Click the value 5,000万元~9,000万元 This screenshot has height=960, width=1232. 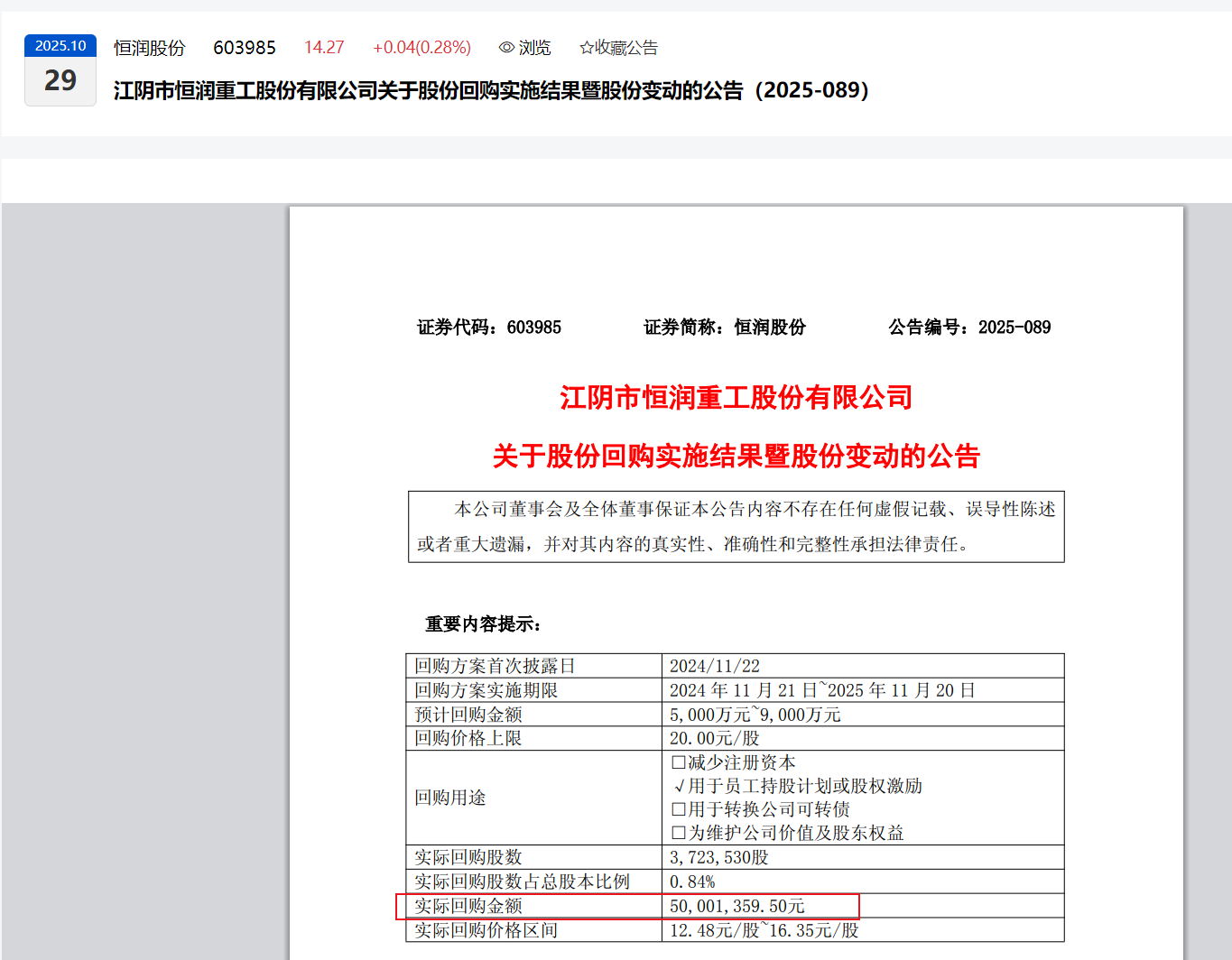(755, 715)
